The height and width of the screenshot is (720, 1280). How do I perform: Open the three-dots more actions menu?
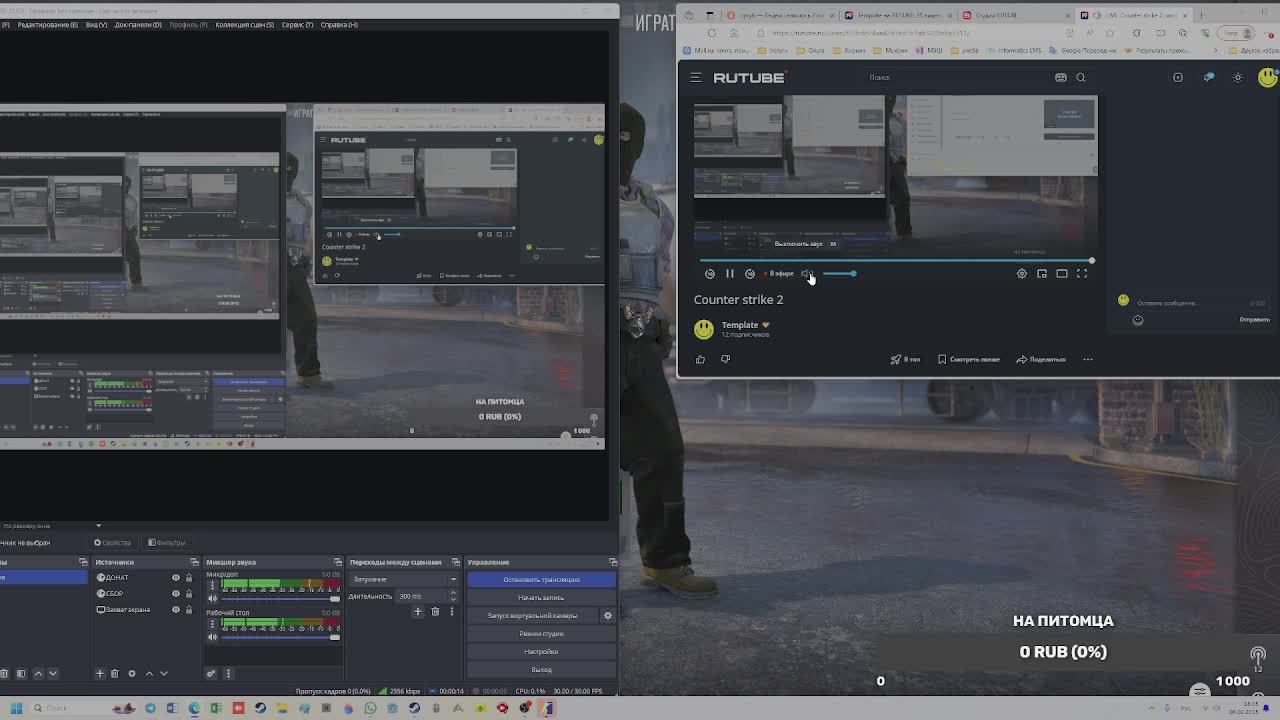1088,359
